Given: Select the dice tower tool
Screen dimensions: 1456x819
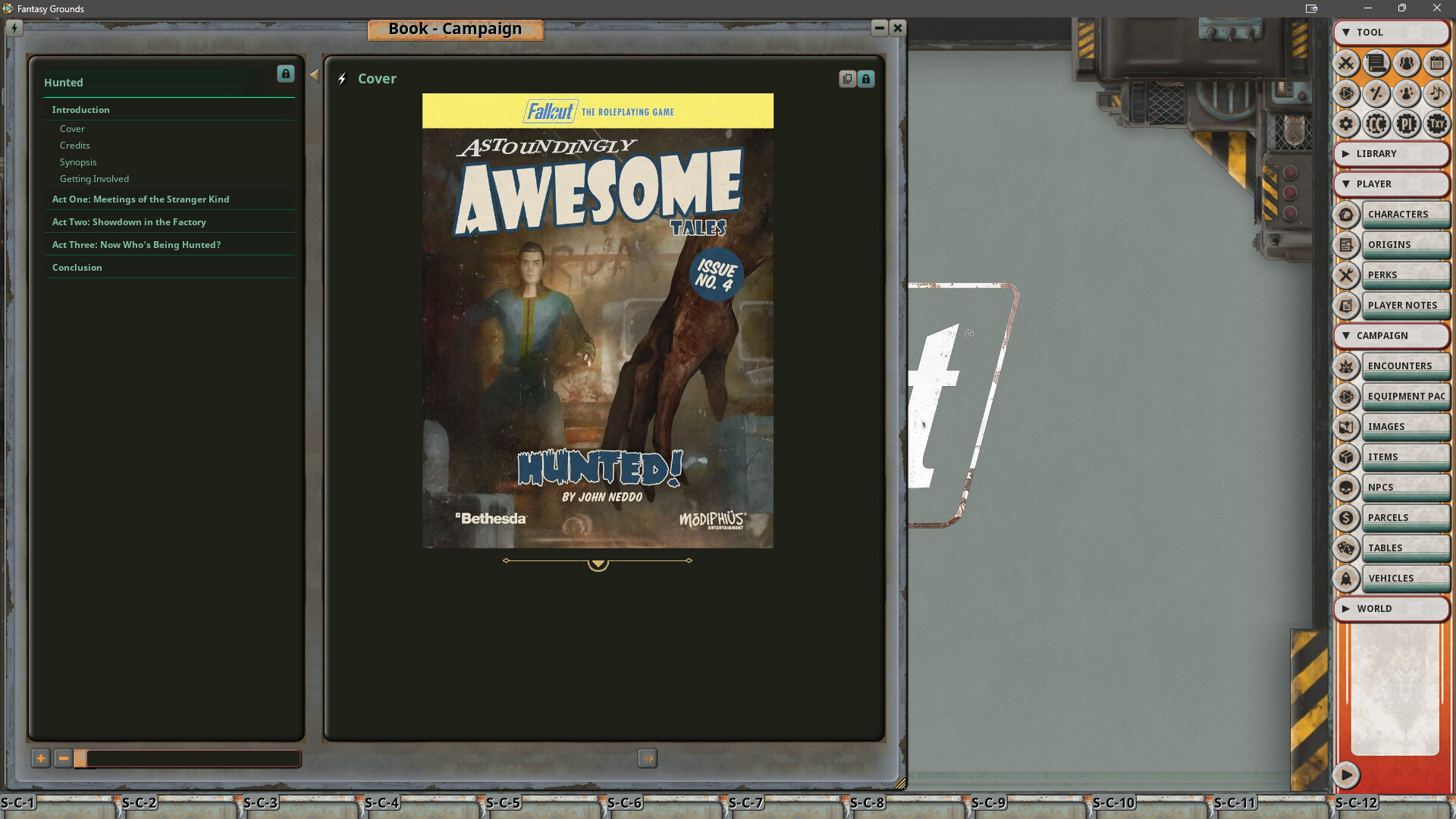Looking at the screenshot, I should (x=1347, y=94).
